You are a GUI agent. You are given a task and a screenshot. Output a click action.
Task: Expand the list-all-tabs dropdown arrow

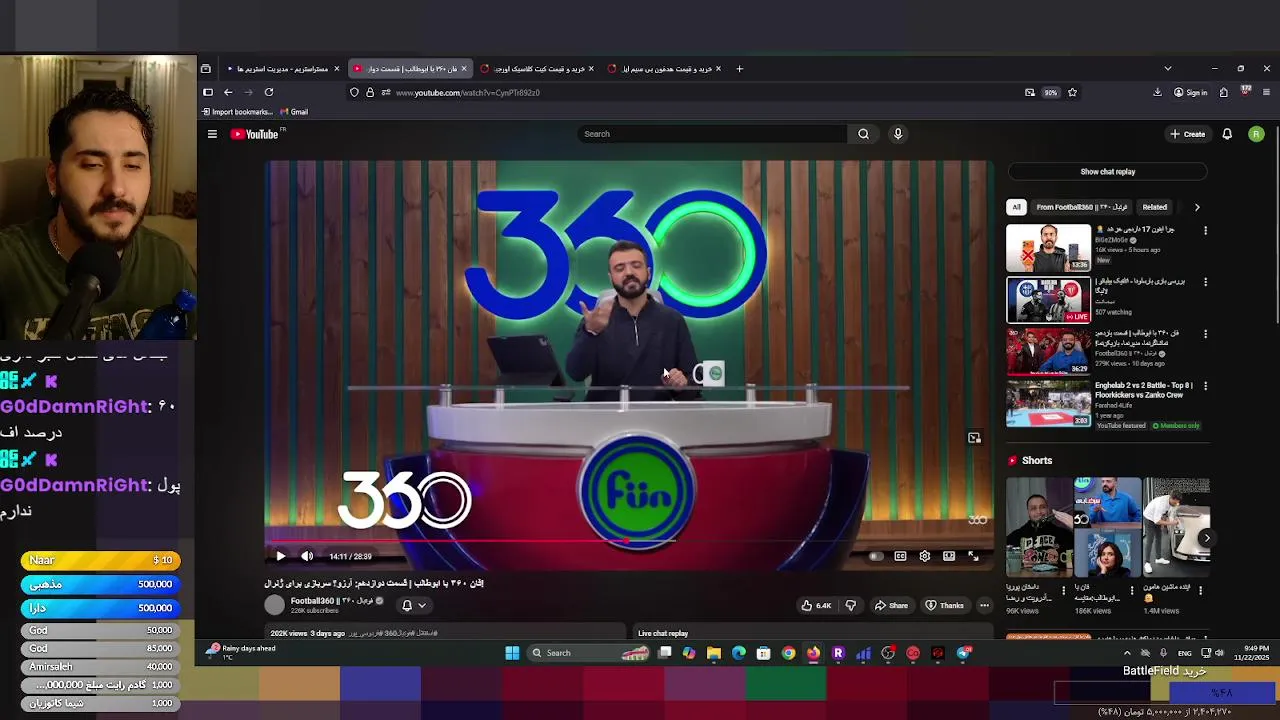tap(1167, 69)
